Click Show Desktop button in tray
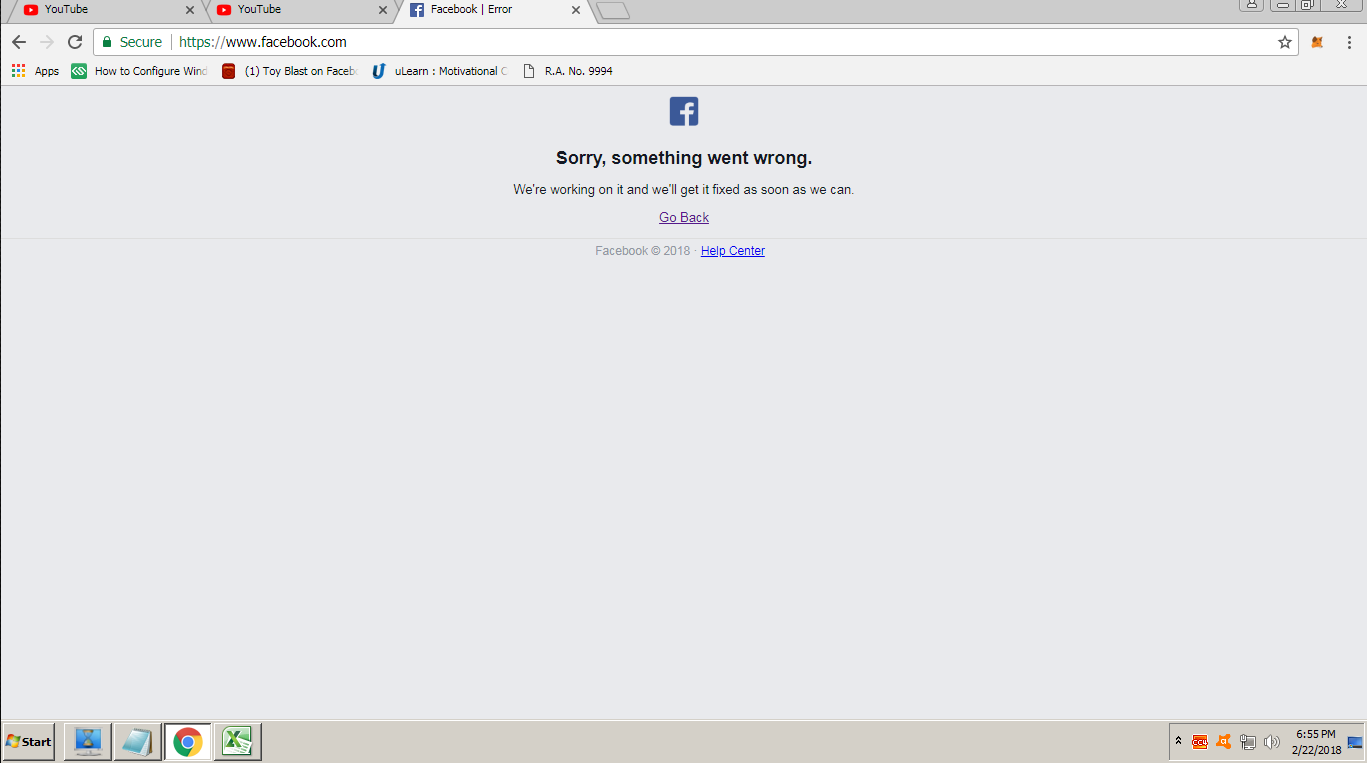1367x765 pixels. click(1356, 742)
